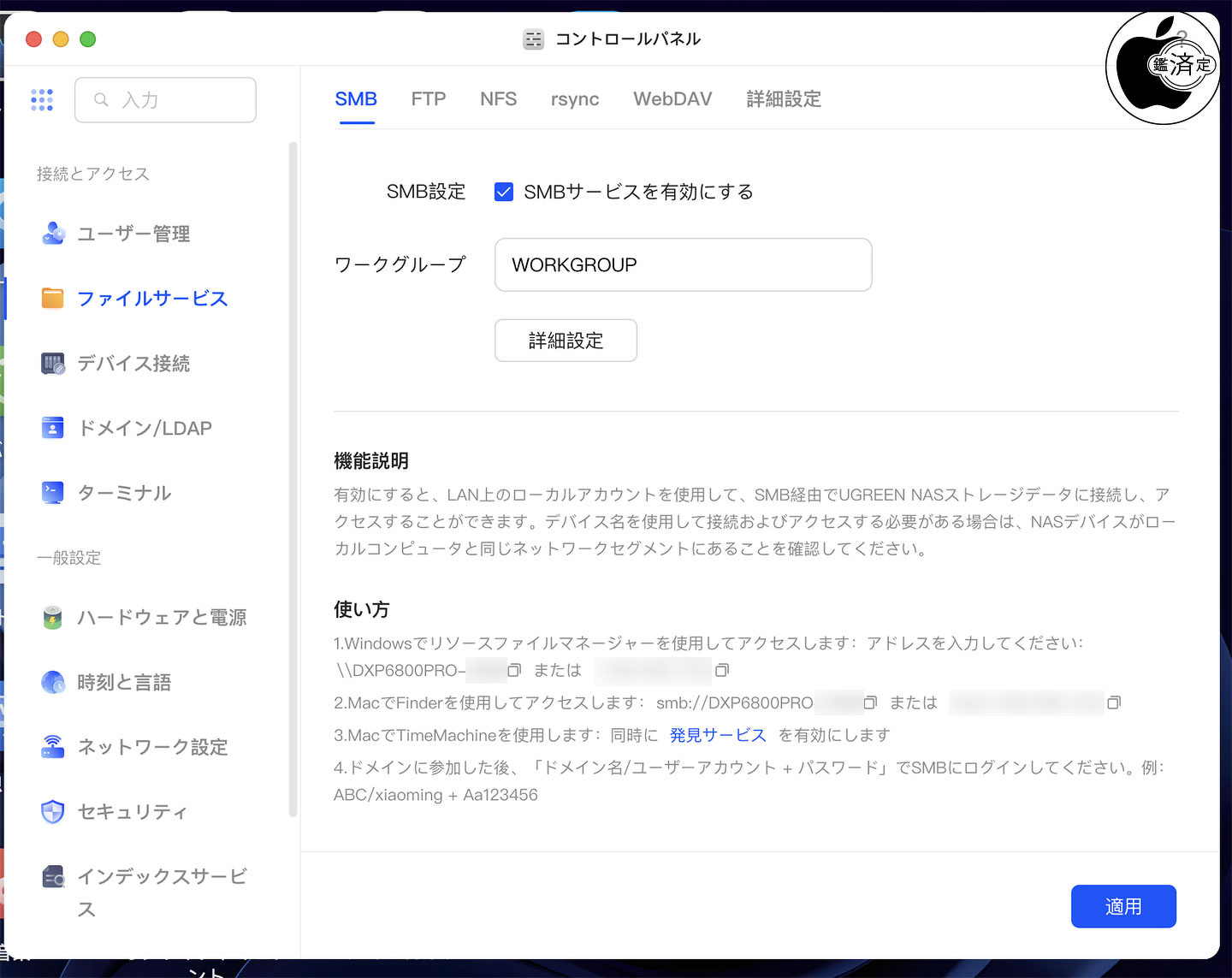Image resolution: width=1232 pixels, height=978 pixels.
Task: Click the Device Connection (デバイス接続) icon
Action: tap(53, 364)
